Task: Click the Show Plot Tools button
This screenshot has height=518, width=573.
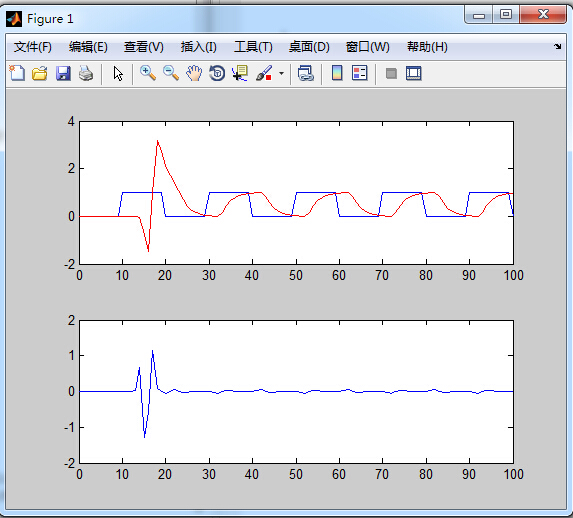Action: pyautogui.click(x=414, y=73)
